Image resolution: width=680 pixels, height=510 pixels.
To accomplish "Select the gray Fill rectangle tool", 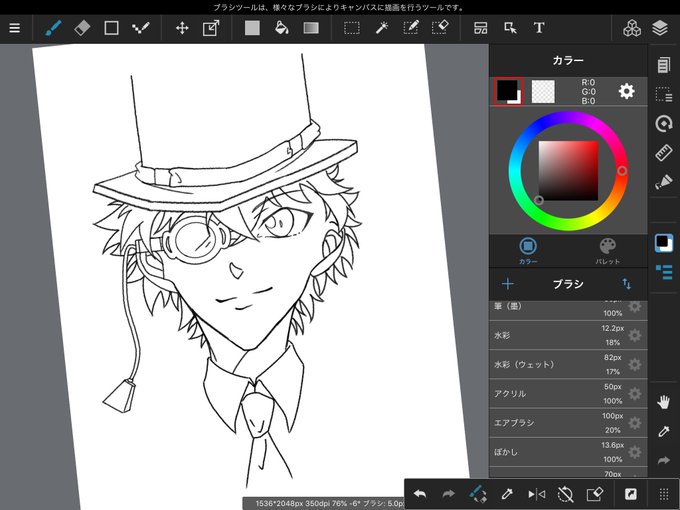I will 252,28.
